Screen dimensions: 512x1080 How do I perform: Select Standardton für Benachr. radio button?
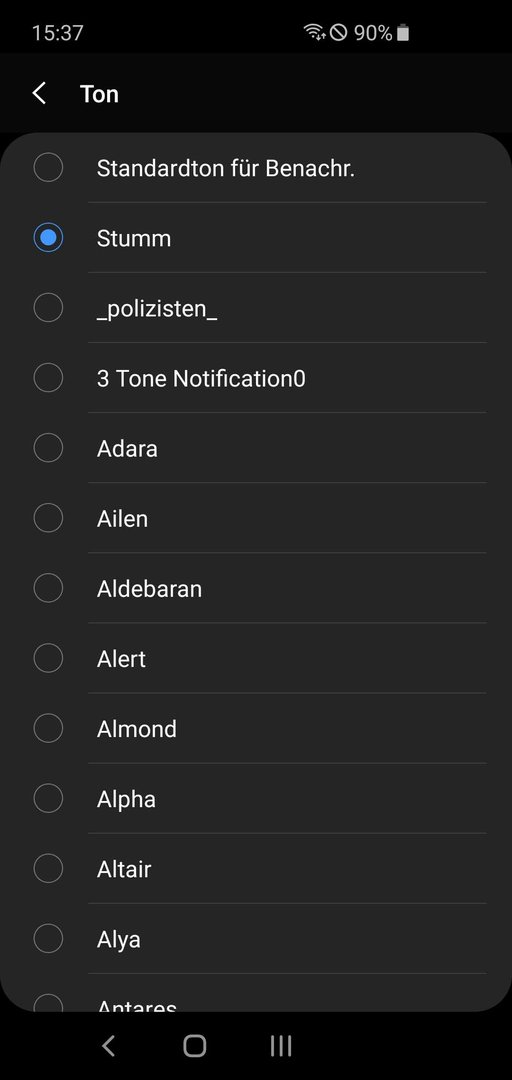coord(48,167)
